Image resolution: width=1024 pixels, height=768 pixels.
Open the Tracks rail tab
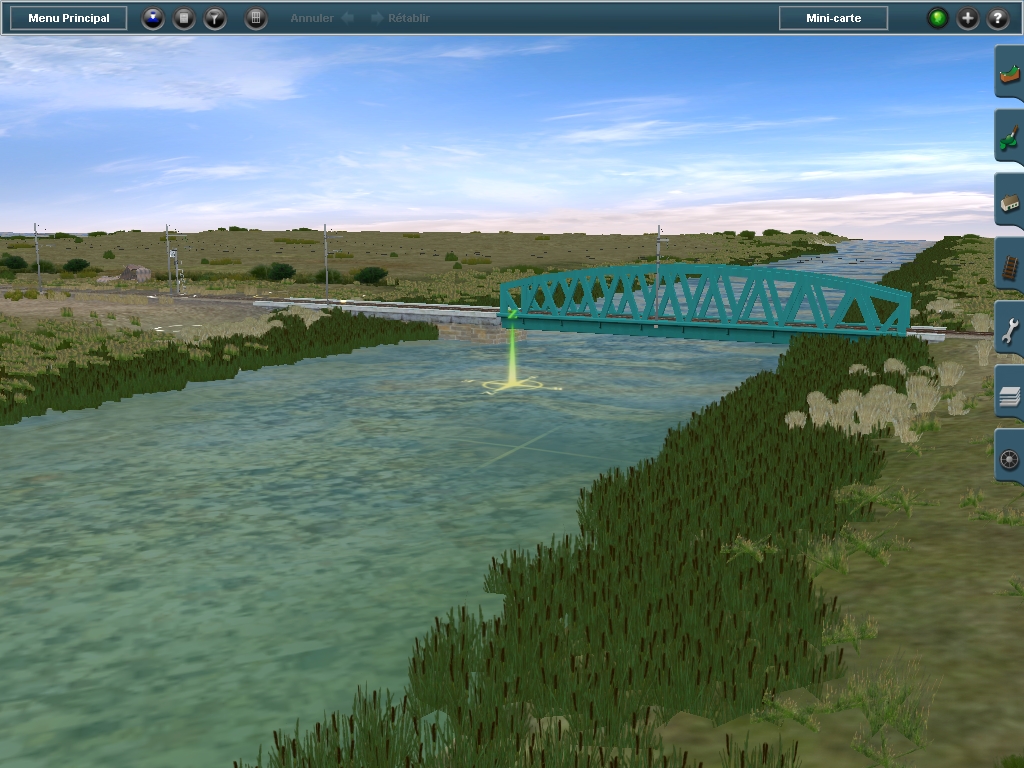pyautogui.click(x=1010, y=264)
